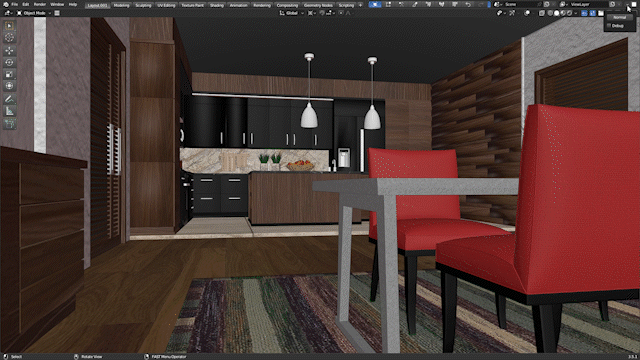
Task: Open the Scene browse dropdown
Action: (498, 4)
